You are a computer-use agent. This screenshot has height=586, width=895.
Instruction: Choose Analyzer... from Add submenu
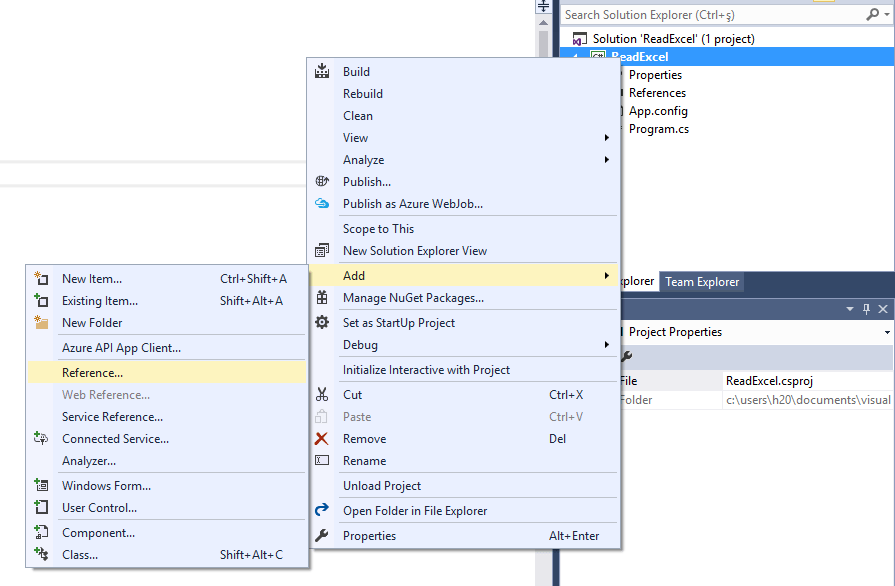pyautogui.click(x=167, y=460)
